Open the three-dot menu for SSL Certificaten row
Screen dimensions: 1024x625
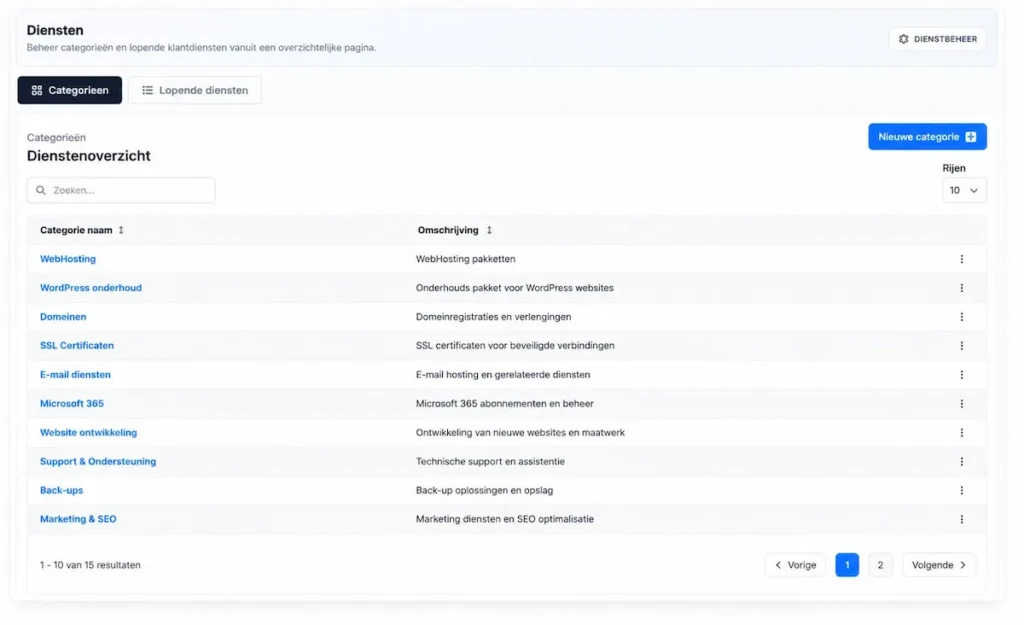click(961, 346)
